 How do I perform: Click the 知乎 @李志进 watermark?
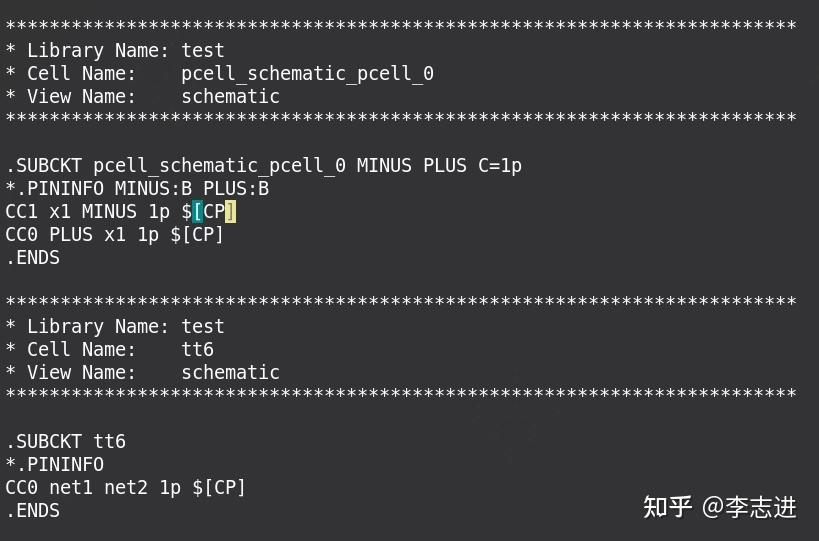(x=720, y=507)
